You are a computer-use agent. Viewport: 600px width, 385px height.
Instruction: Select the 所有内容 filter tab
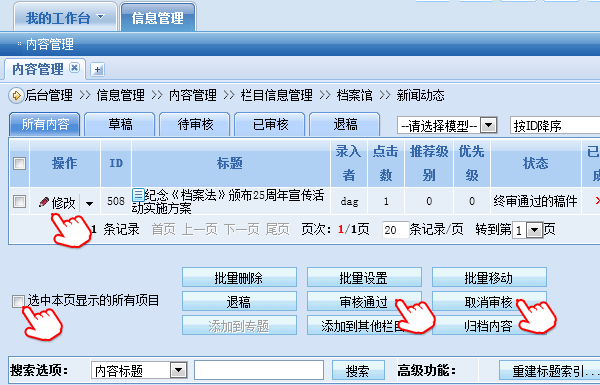[45, 124]
